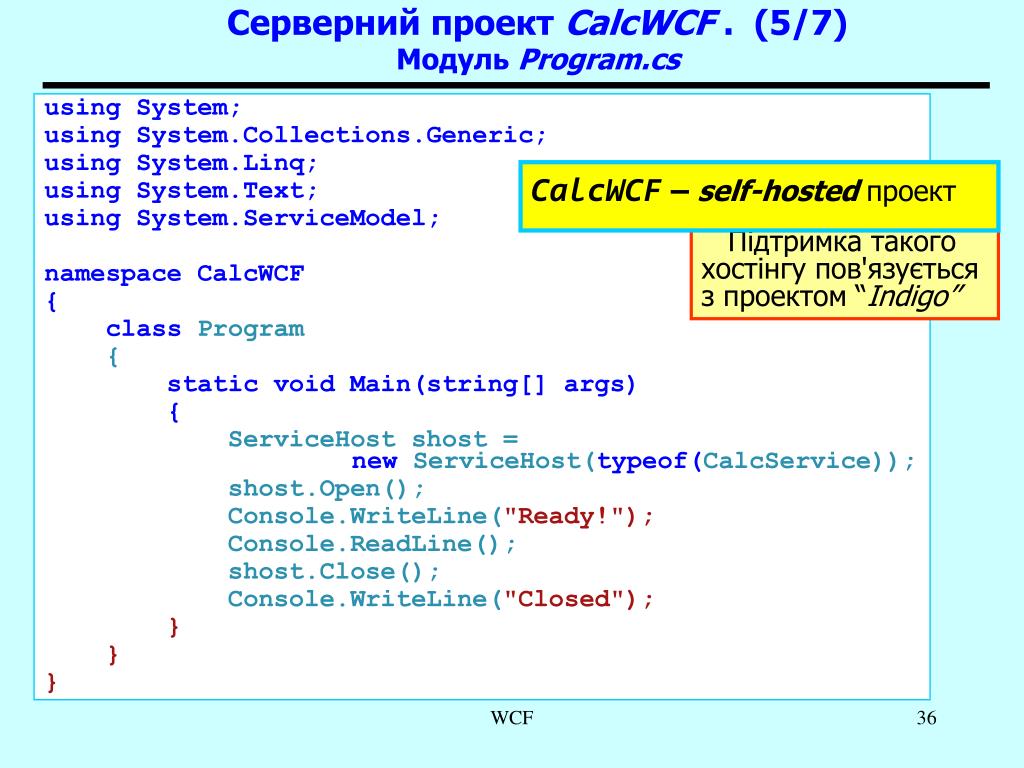Click the slide number "36"

pyautogui.click(x=927, y=718)
